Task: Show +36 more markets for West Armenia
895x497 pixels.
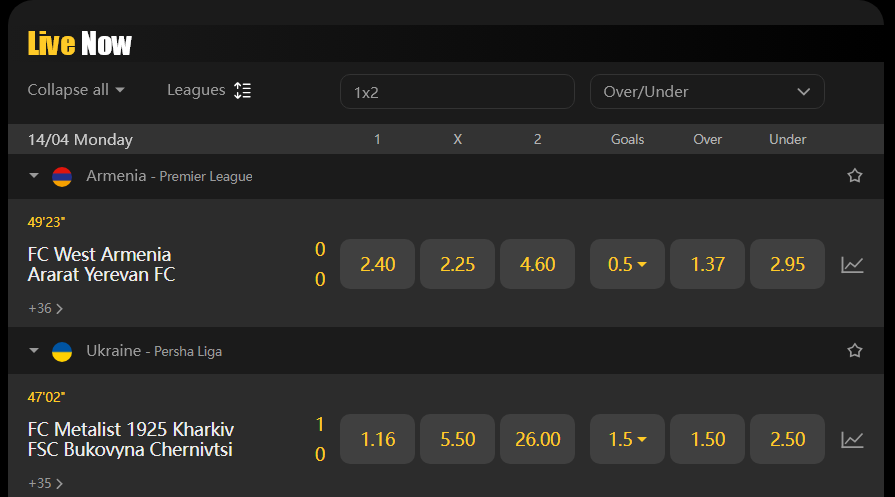Action: click(46, 309)
